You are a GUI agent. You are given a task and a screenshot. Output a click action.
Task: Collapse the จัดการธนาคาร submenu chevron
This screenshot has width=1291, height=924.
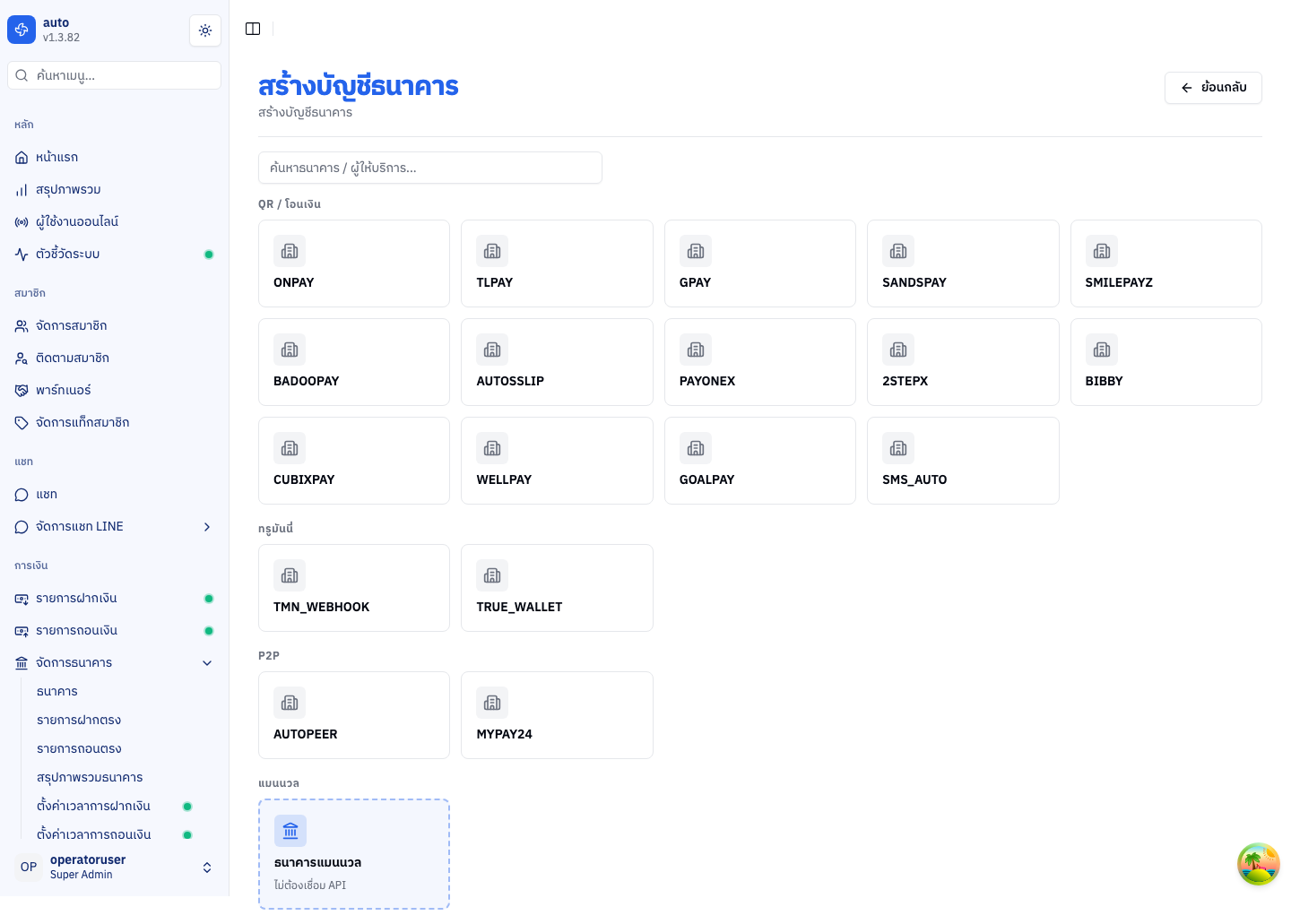(207, 663)
